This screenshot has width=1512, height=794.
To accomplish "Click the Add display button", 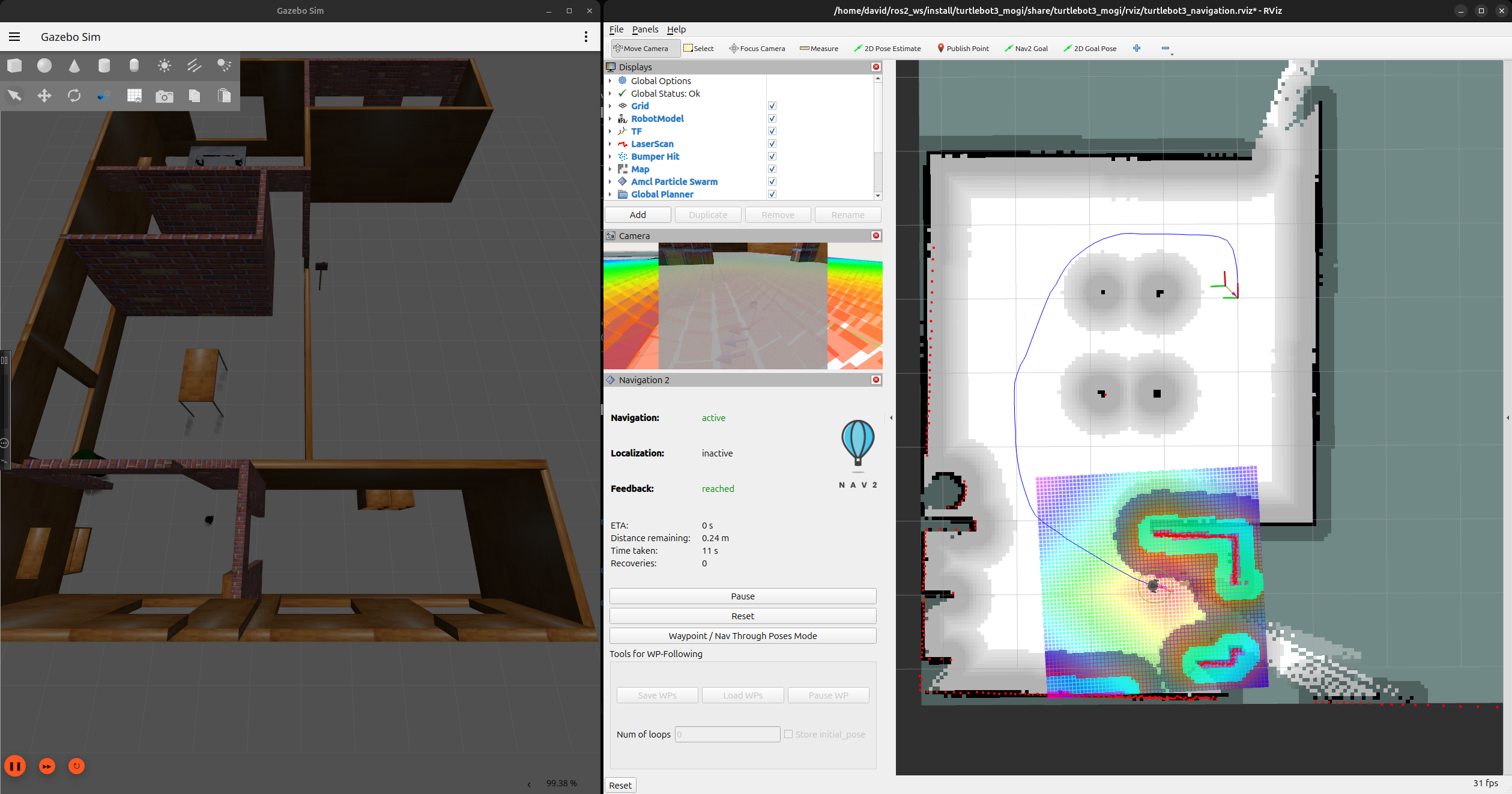I will tap(638, 215).
